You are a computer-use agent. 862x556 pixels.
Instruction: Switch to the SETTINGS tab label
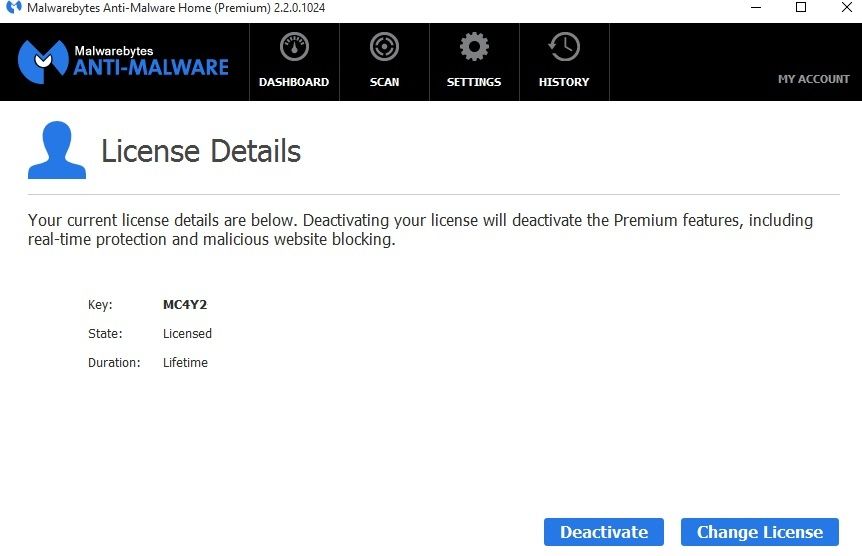coord(474,82)
